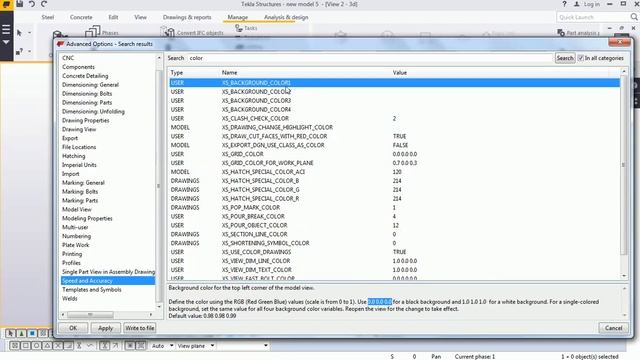
Task: Click the Search text field containing color
Action: [370, 58]
